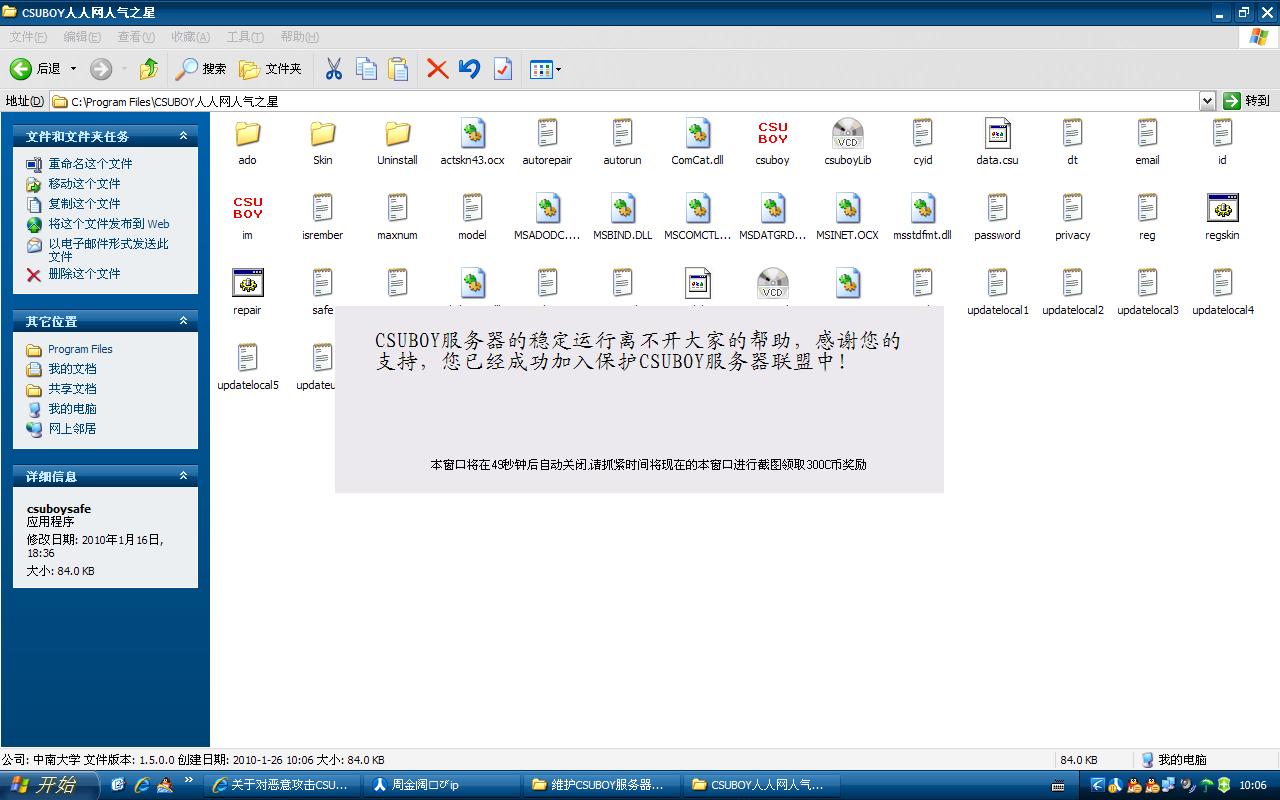The height and width of the screenshot is (800, 1280).
Task: Collapse the 详细信息 panel
Action: [x=183, y=476]
